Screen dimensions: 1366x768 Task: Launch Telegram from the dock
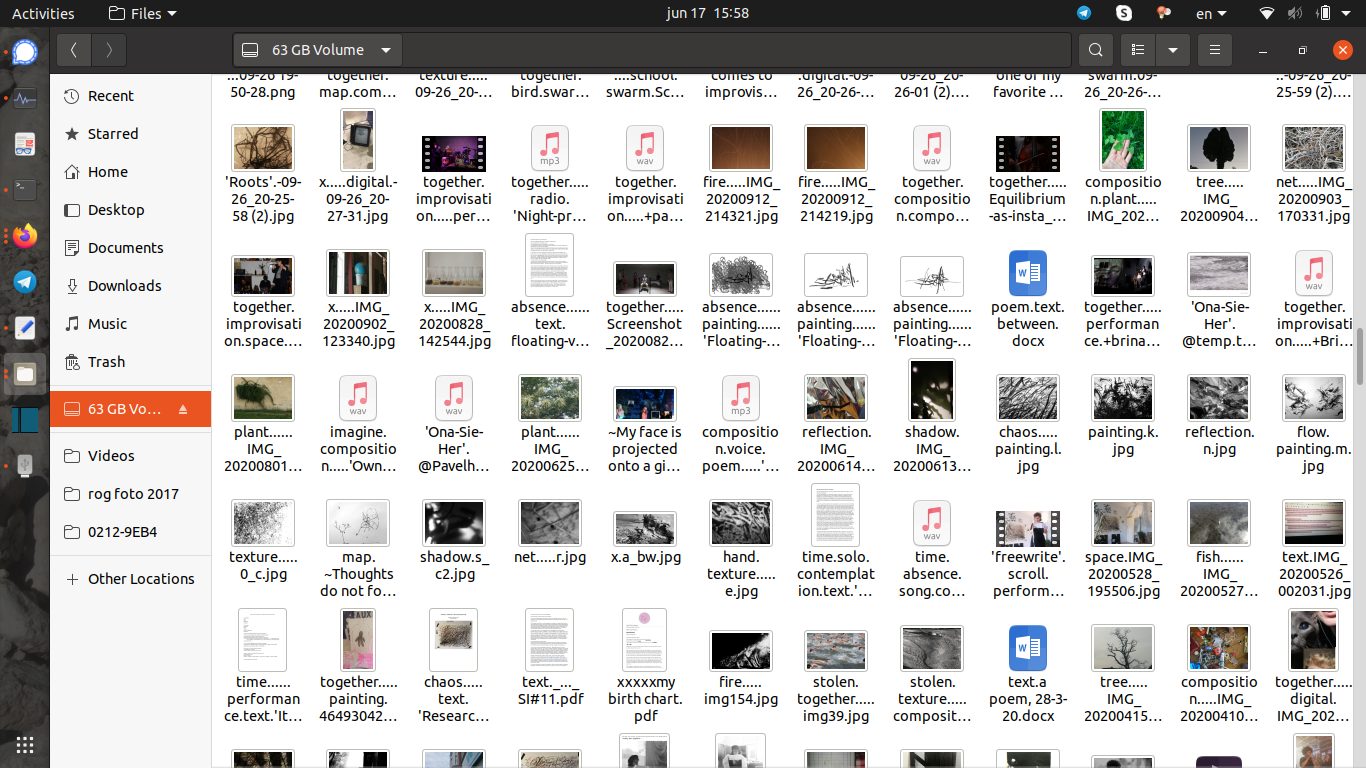click(x=25, y=282)
